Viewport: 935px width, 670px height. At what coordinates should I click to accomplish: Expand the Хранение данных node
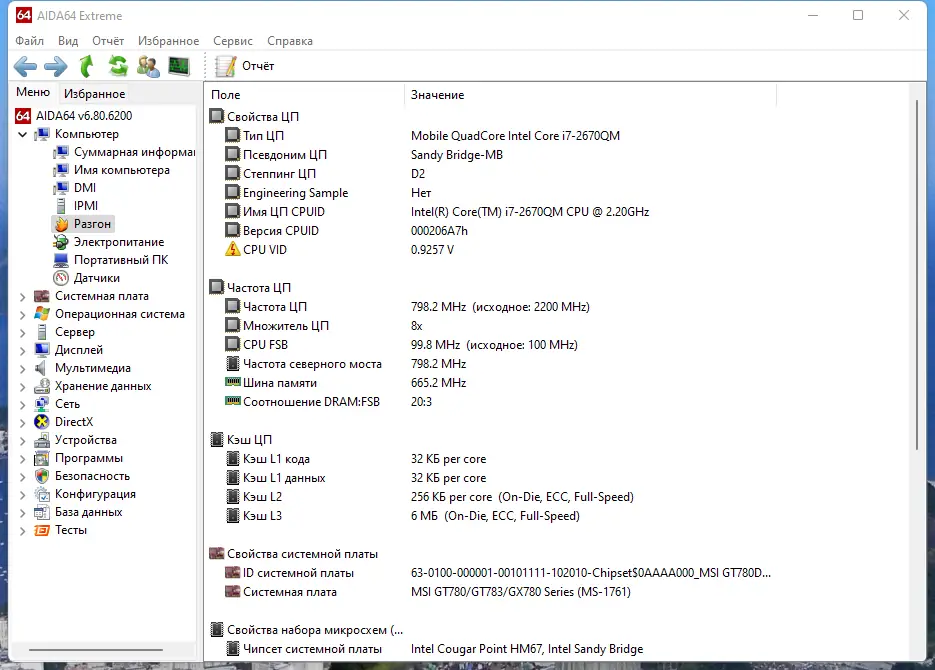[x=22, y=386]
